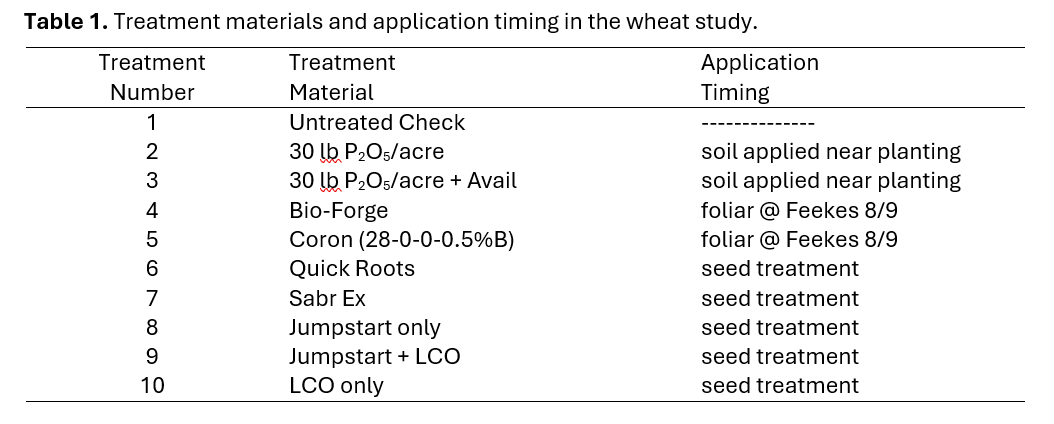Image resolution: width=1054 pixels, height=424 pixels.
Task: Click "foliar @ Feekes 8/9" for Bio-Forge row
Action: pyautogui.click(x=799, y=211)
